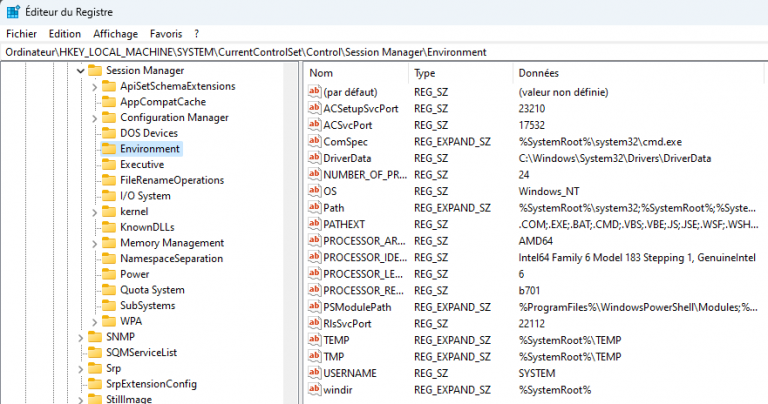Image resolution: width=768 pixels, height=404 pixels.
Task: Select the NUMBER_OF_PR... value name
Action: click(x=365, y=175)
